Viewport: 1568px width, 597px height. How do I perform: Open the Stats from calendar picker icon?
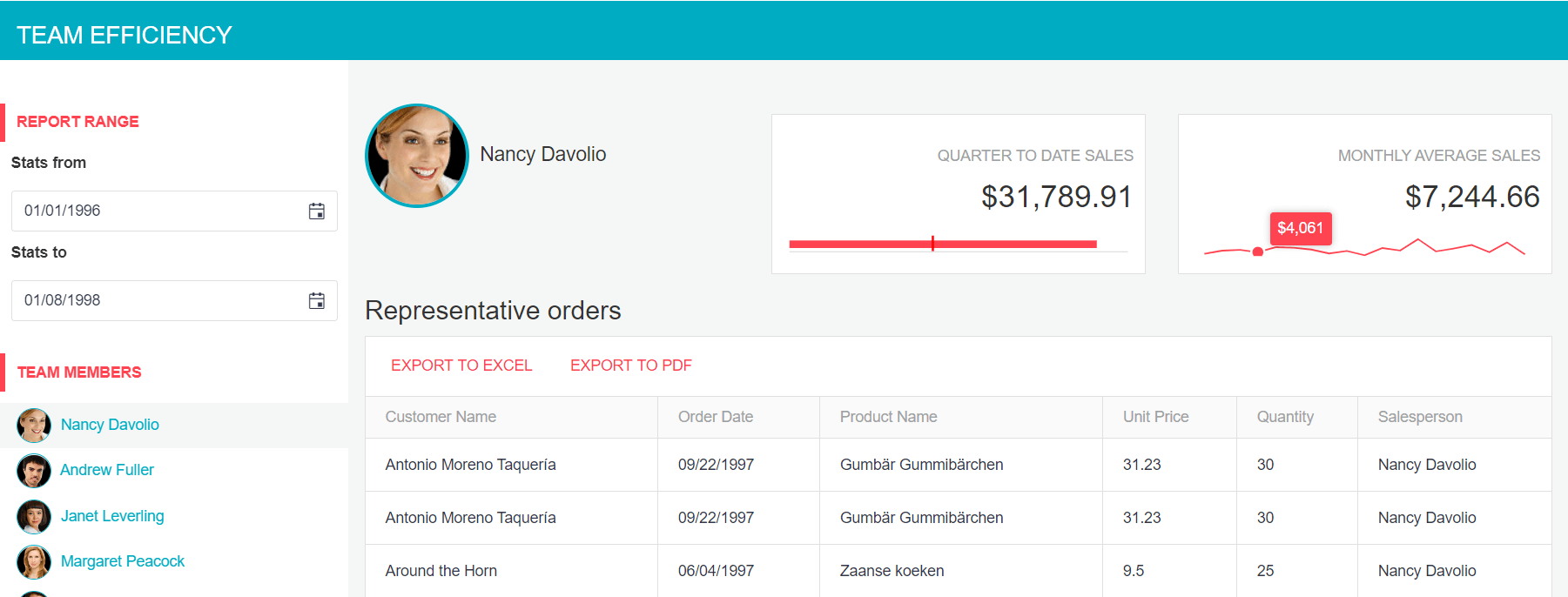(317, 211)
